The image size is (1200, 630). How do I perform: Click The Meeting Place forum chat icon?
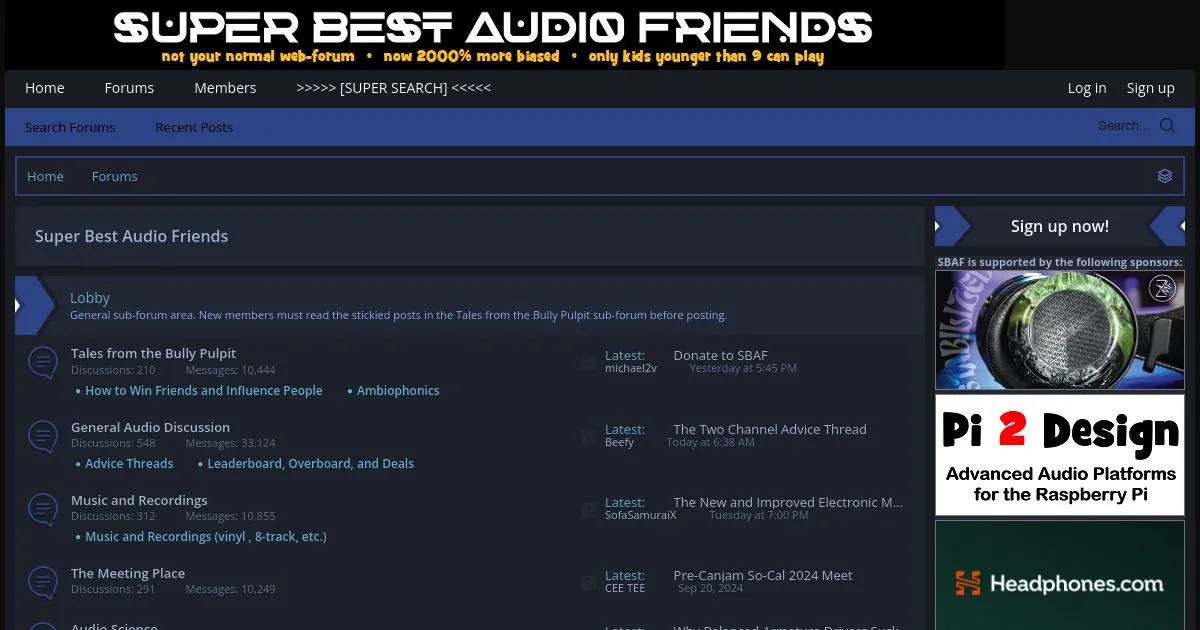42,582
